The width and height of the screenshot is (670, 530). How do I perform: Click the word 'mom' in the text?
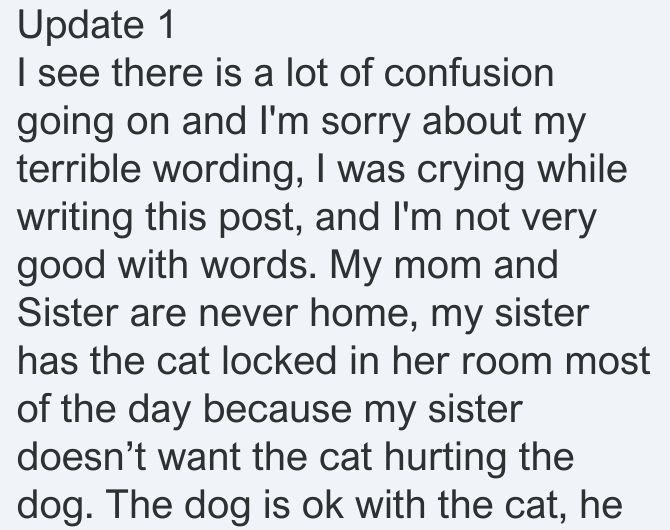[437, 268]
